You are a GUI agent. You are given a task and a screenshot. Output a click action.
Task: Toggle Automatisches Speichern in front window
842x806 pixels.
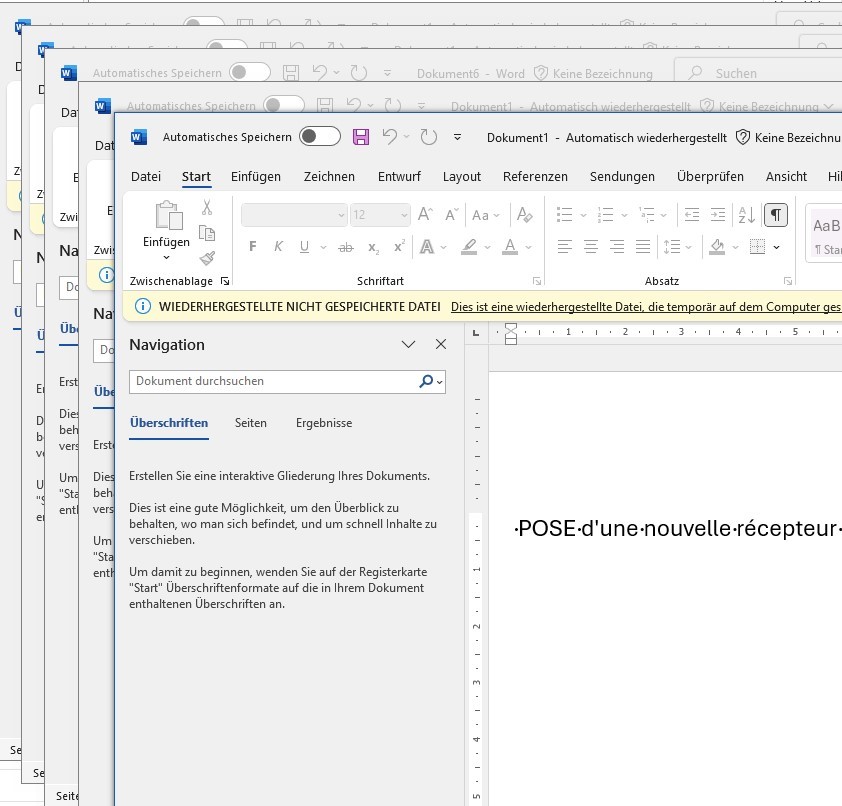pyautogui.click(x=320, y=136)
